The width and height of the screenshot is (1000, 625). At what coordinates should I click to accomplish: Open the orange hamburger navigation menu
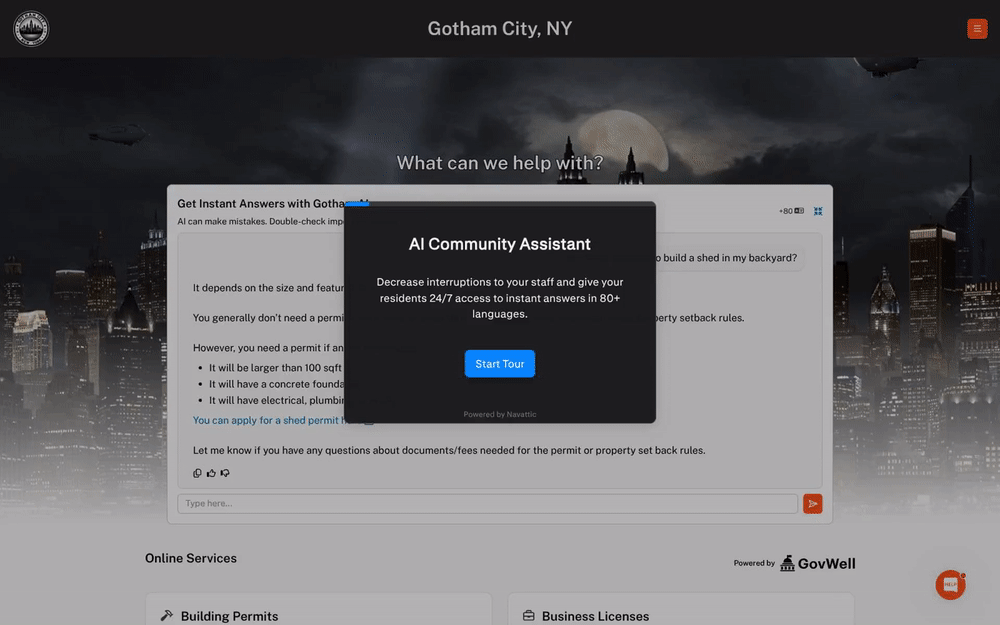[x=977, y=28]
